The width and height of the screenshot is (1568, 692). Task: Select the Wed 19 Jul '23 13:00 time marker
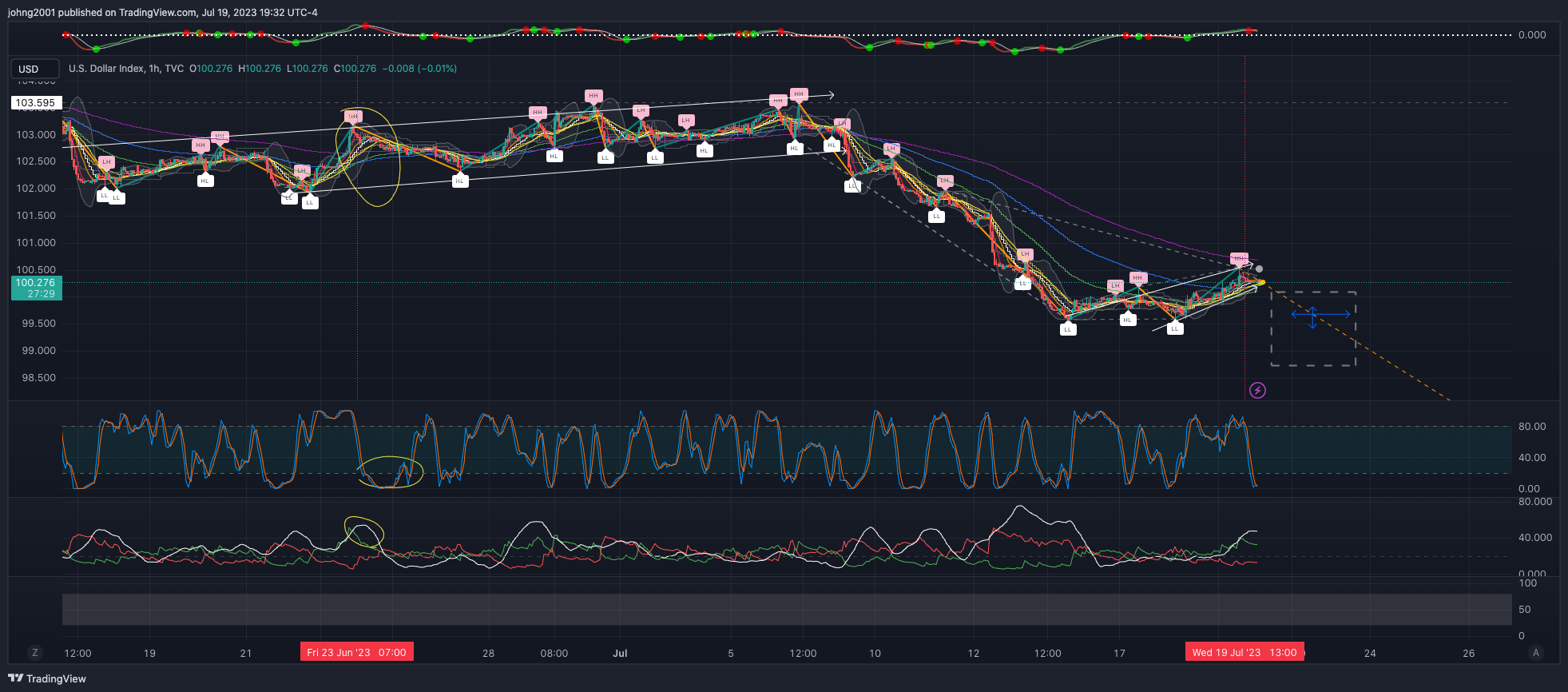click(x=1244, y=653)
